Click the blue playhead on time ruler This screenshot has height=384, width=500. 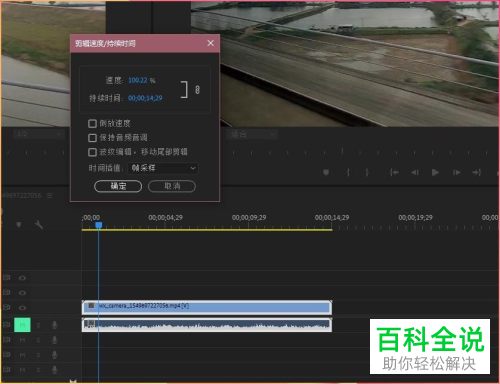99,225
